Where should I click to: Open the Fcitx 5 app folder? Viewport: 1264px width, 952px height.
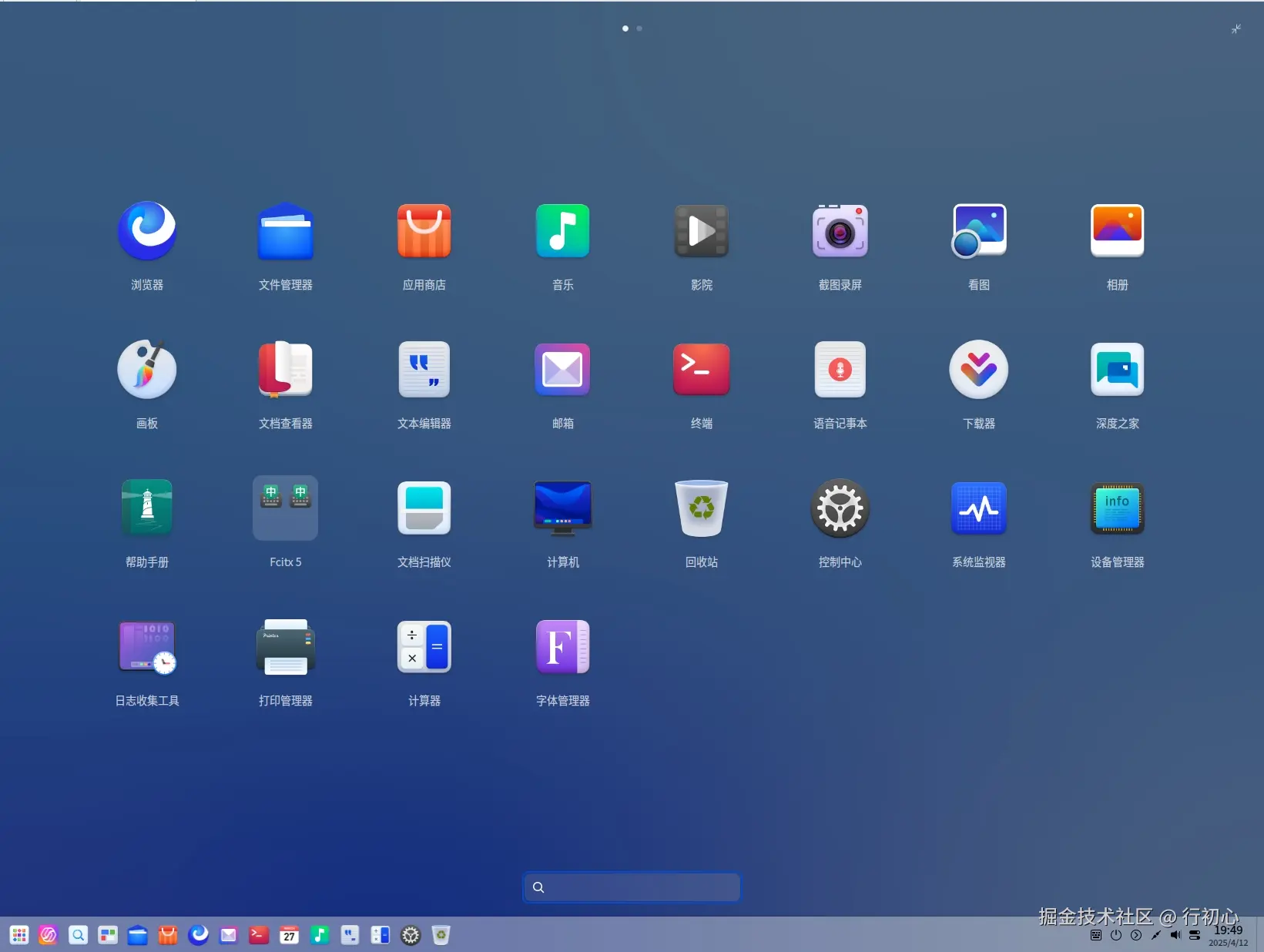tap(286, 508)
